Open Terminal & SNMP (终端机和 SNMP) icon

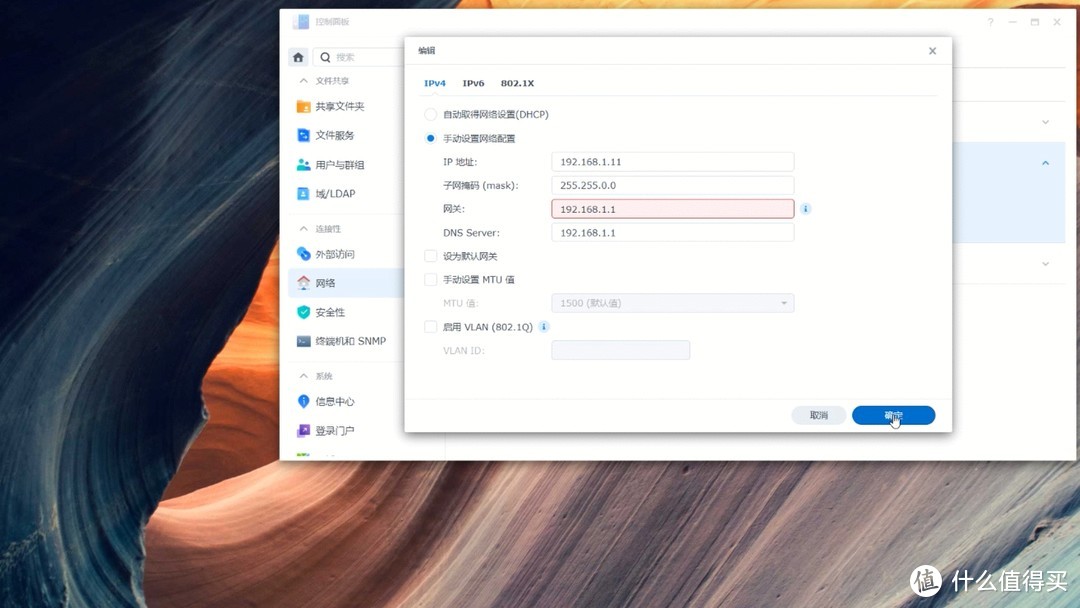(303, 341)
